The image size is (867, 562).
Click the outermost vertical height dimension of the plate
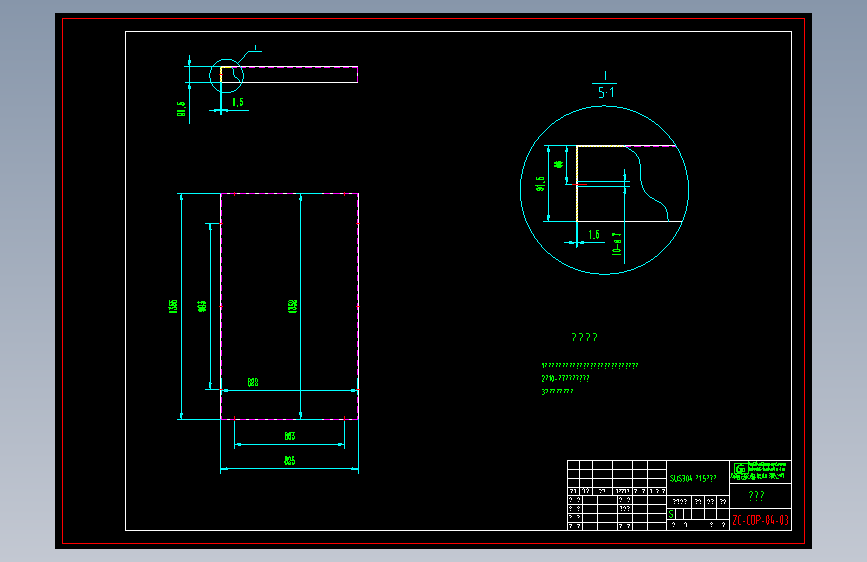coord(173,306)
